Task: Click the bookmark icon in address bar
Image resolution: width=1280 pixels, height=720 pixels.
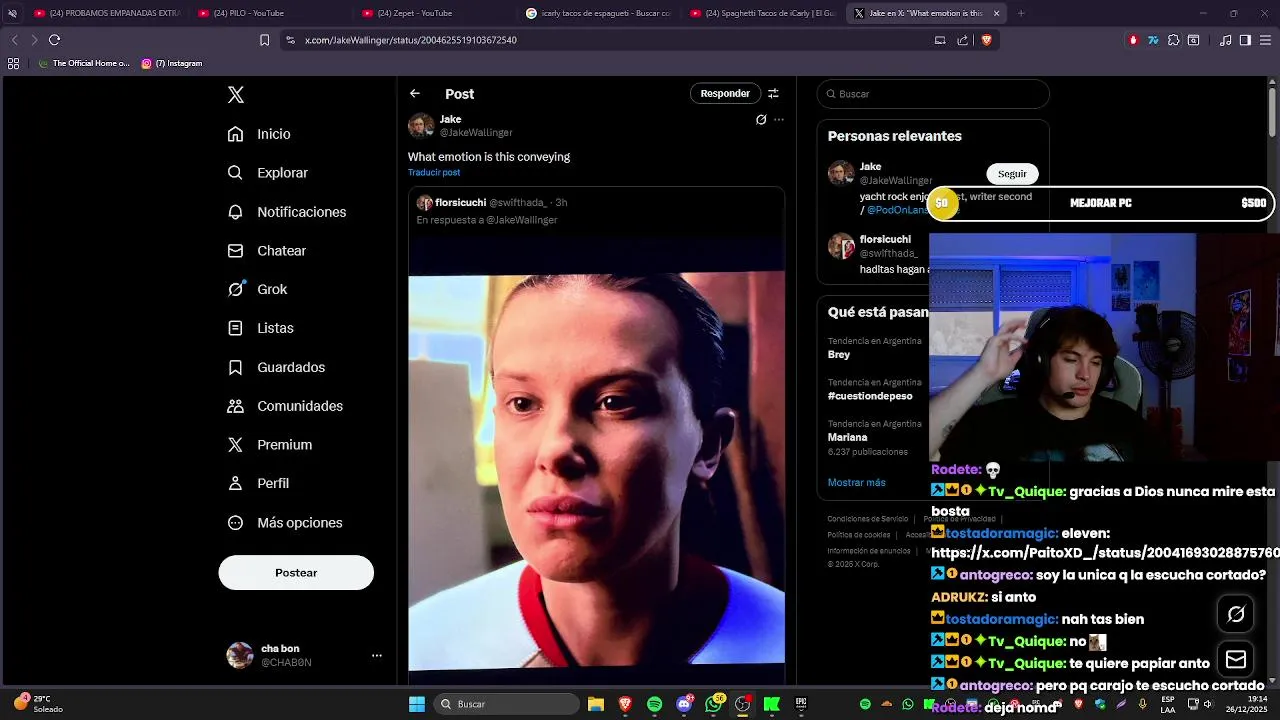Action: point(264,40)
